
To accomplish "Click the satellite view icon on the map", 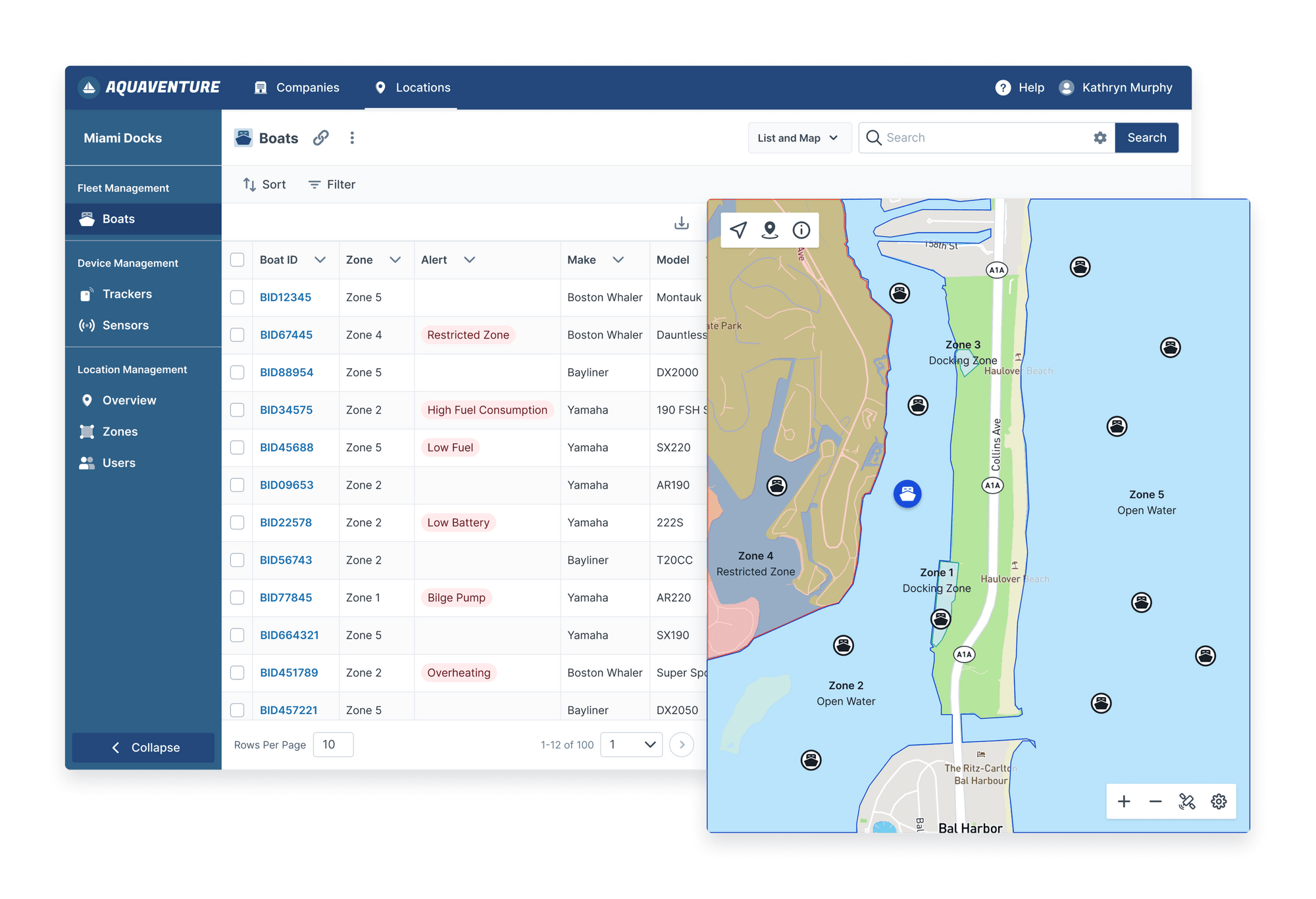I will [x=1187, y=802].
